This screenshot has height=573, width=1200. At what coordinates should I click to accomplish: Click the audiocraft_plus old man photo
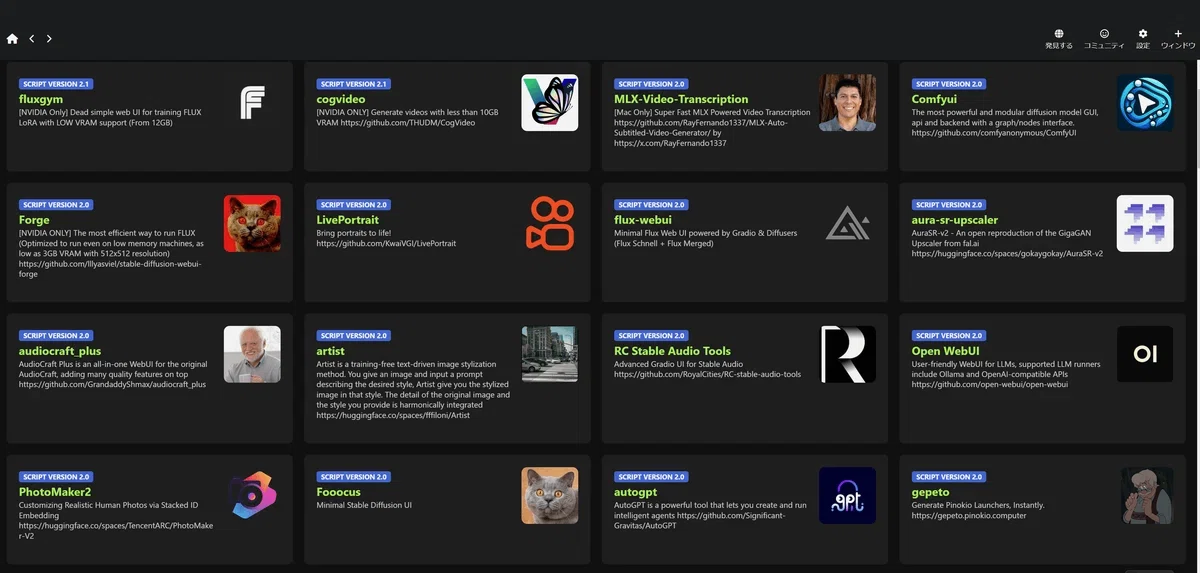252,354
